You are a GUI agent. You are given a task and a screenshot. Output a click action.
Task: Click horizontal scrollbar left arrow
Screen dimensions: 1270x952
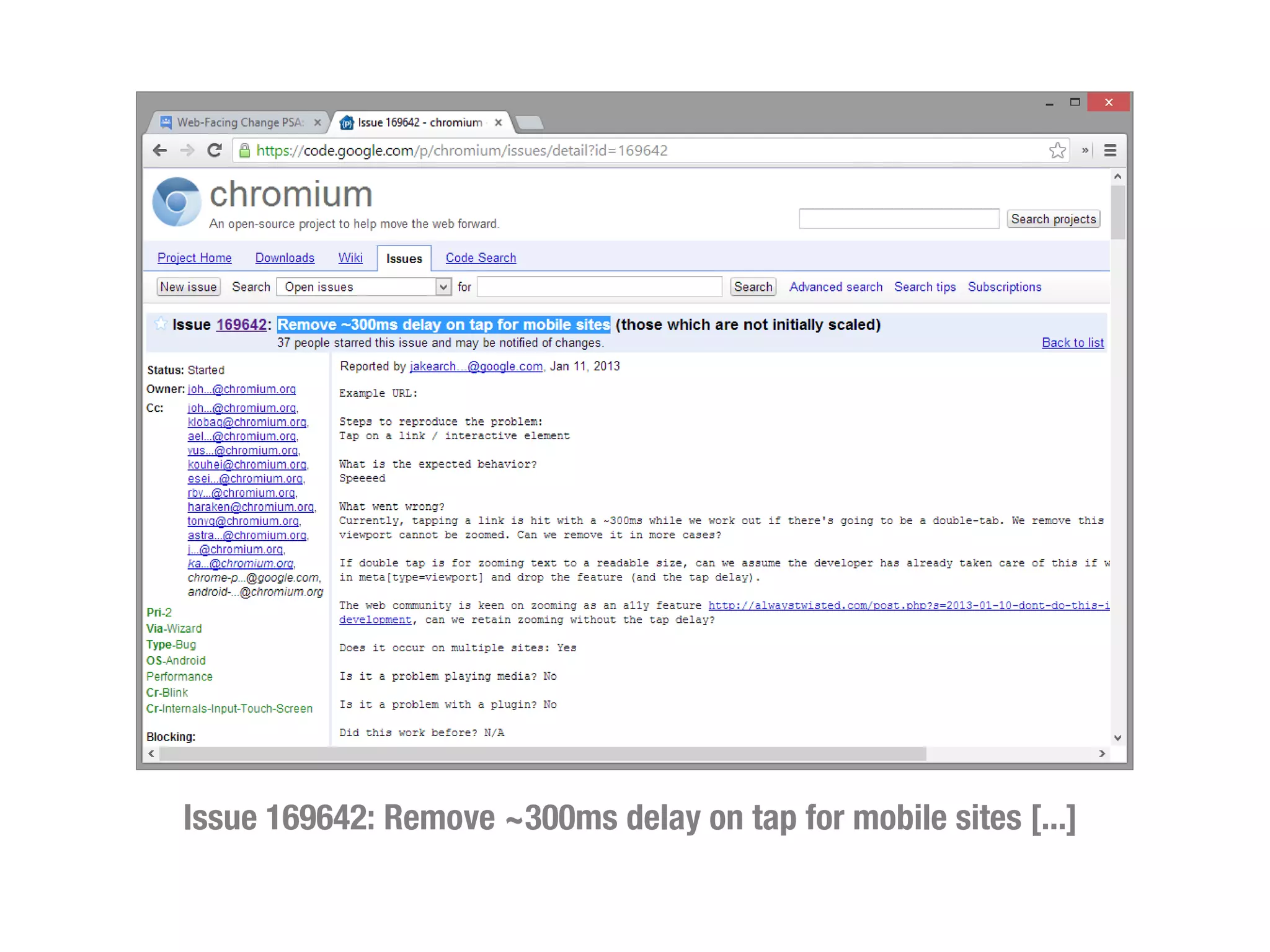tap(151, 754)
